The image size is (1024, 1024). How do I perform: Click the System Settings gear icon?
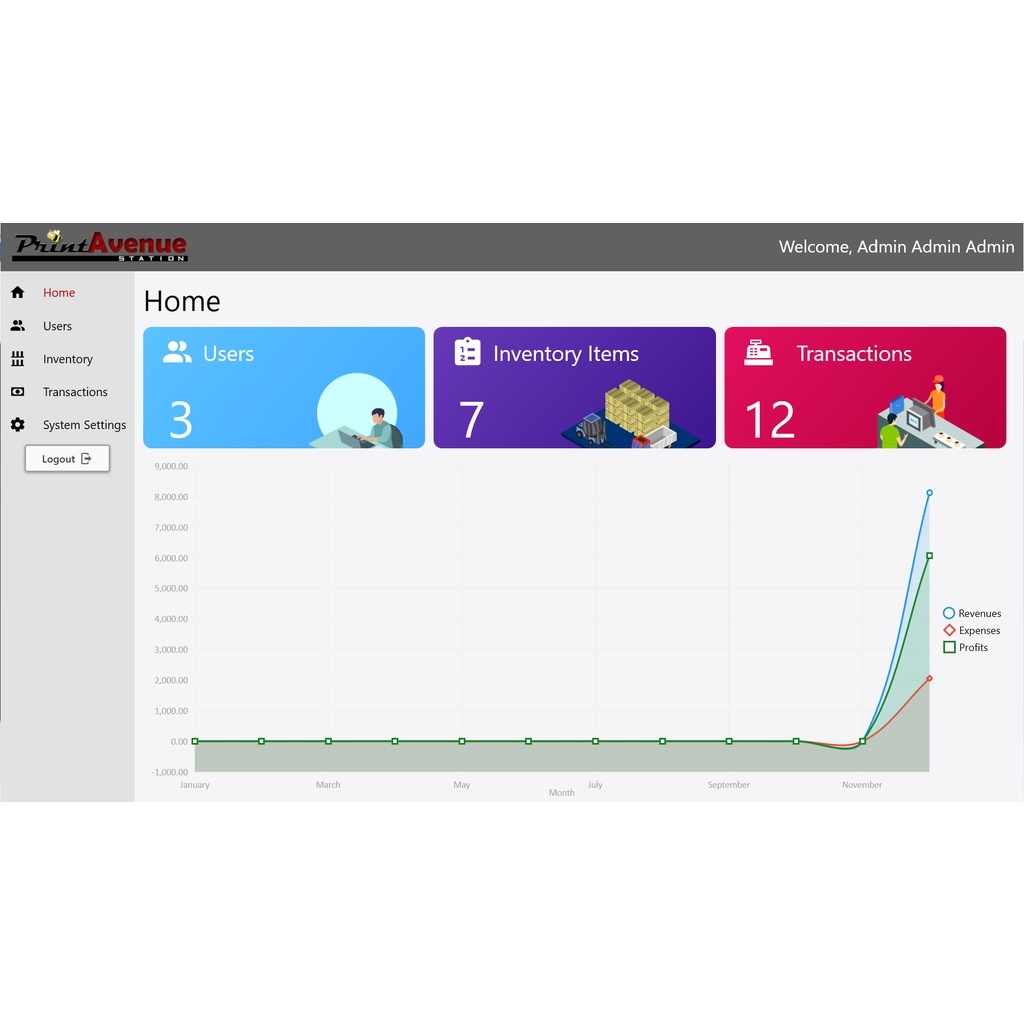click(x=17, y=425)
